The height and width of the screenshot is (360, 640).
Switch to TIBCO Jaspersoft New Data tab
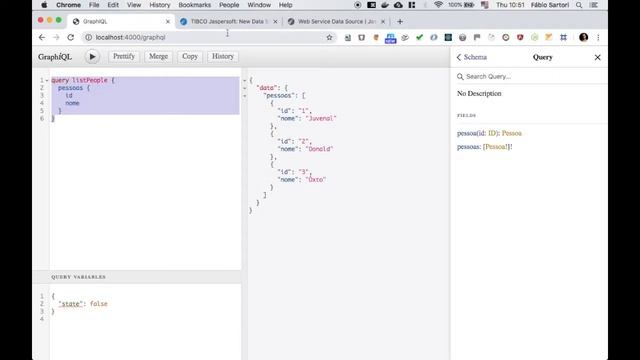point(228,22)
